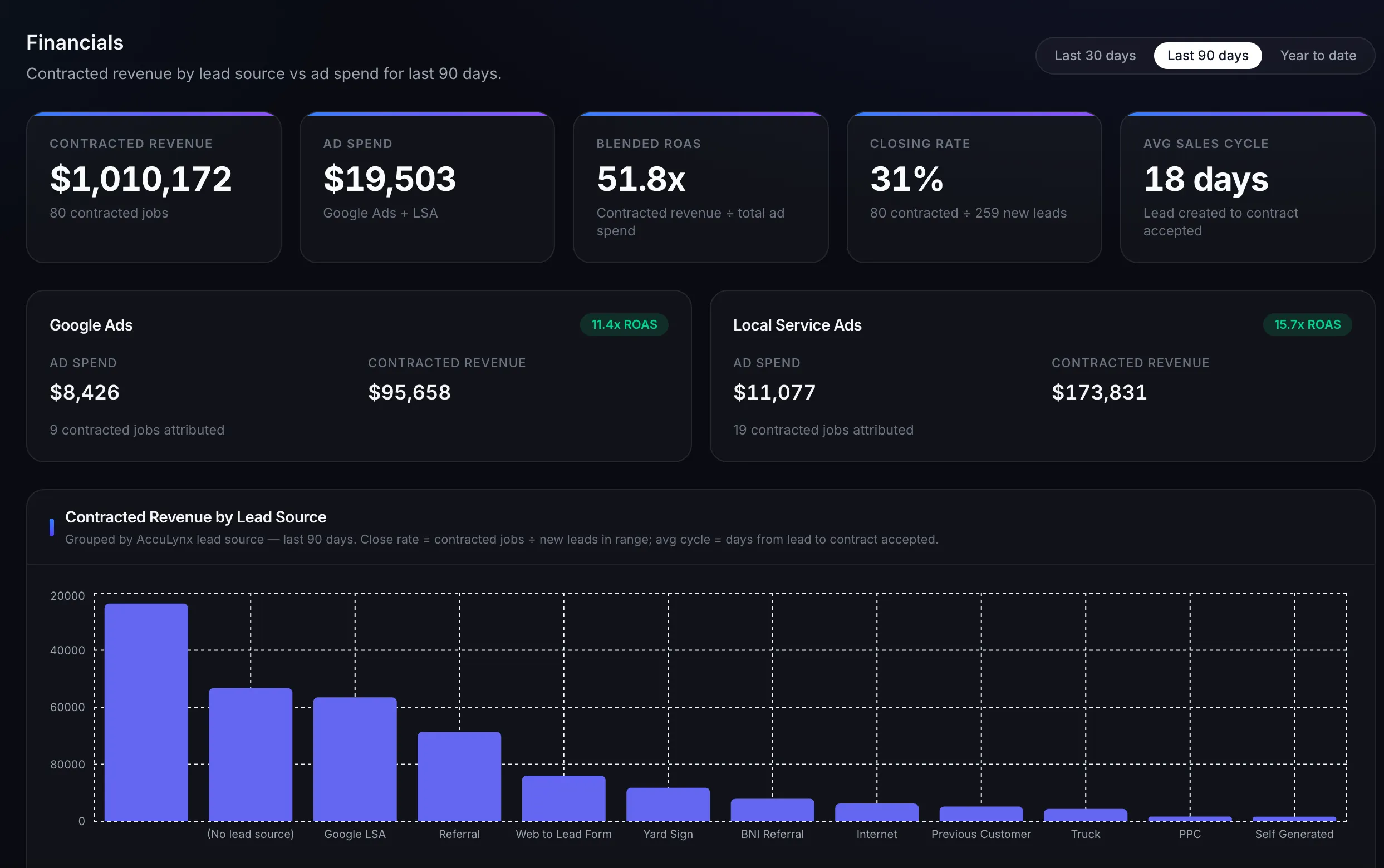Click the 20000 y-axis tick label
The height and width of the screenshot is (868, 1384).
(68, 596)
